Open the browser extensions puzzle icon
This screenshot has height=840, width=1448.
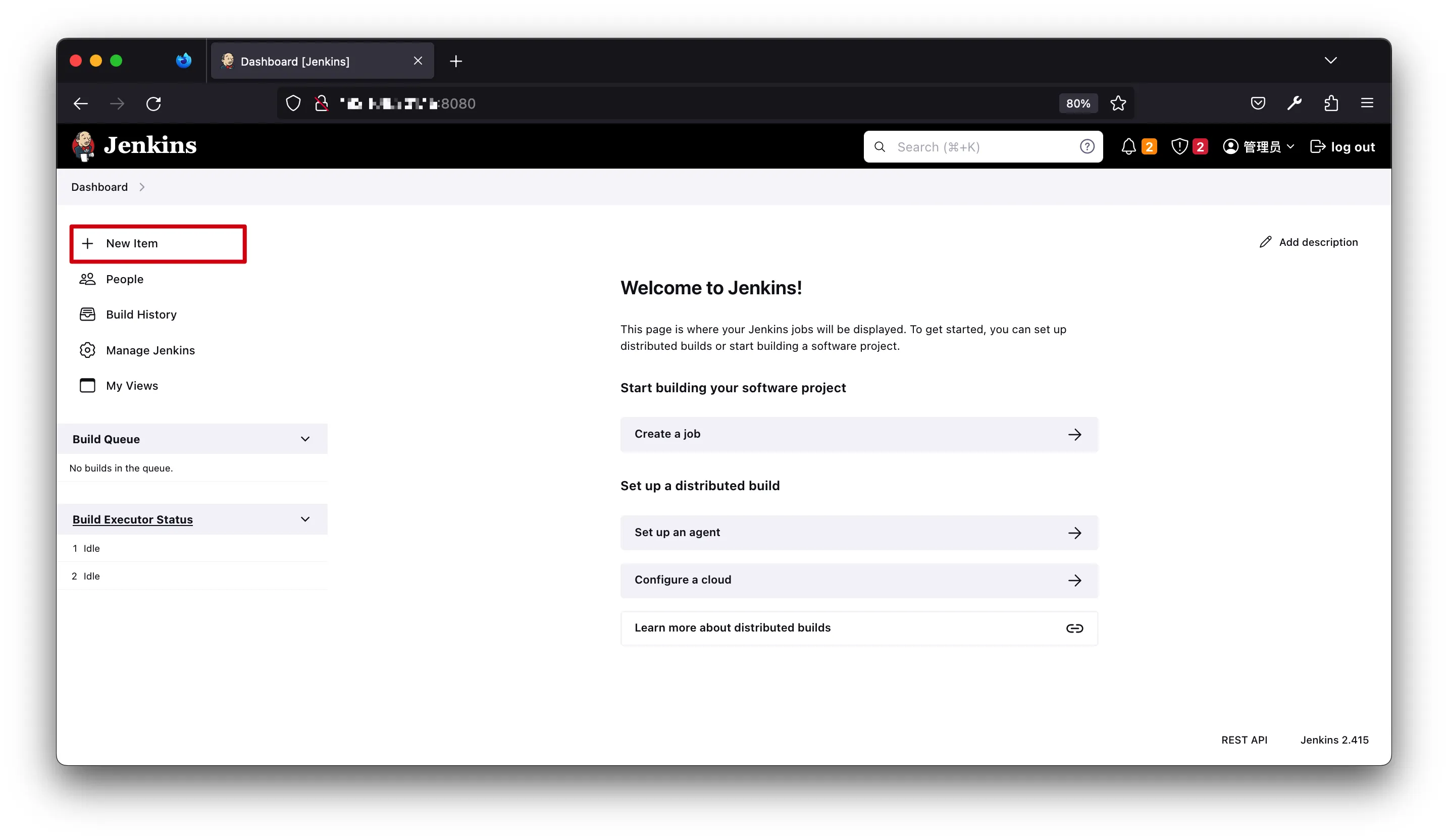1331,103
